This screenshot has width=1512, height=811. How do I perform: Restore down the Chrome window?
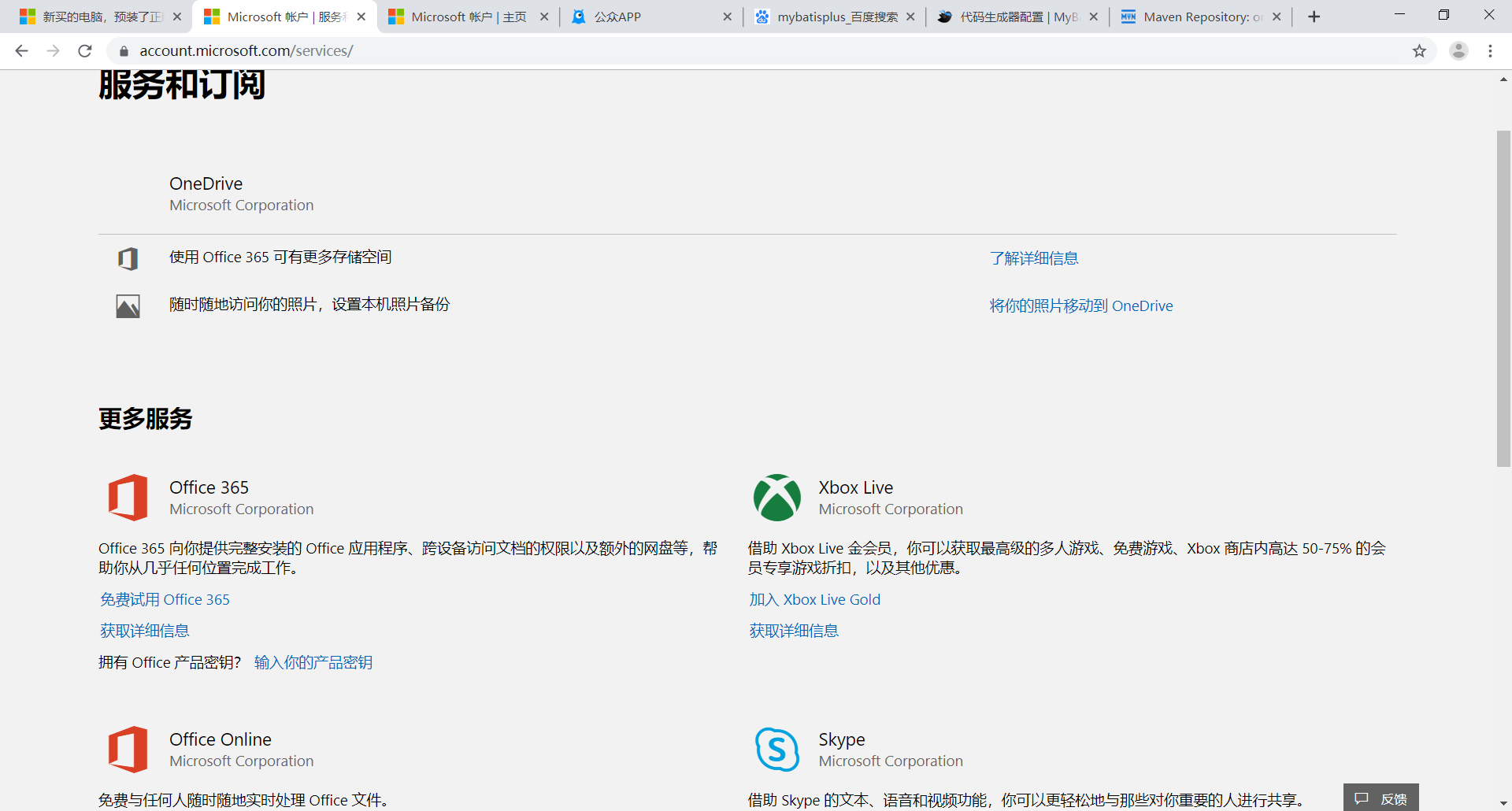(x=1443, y=15)
